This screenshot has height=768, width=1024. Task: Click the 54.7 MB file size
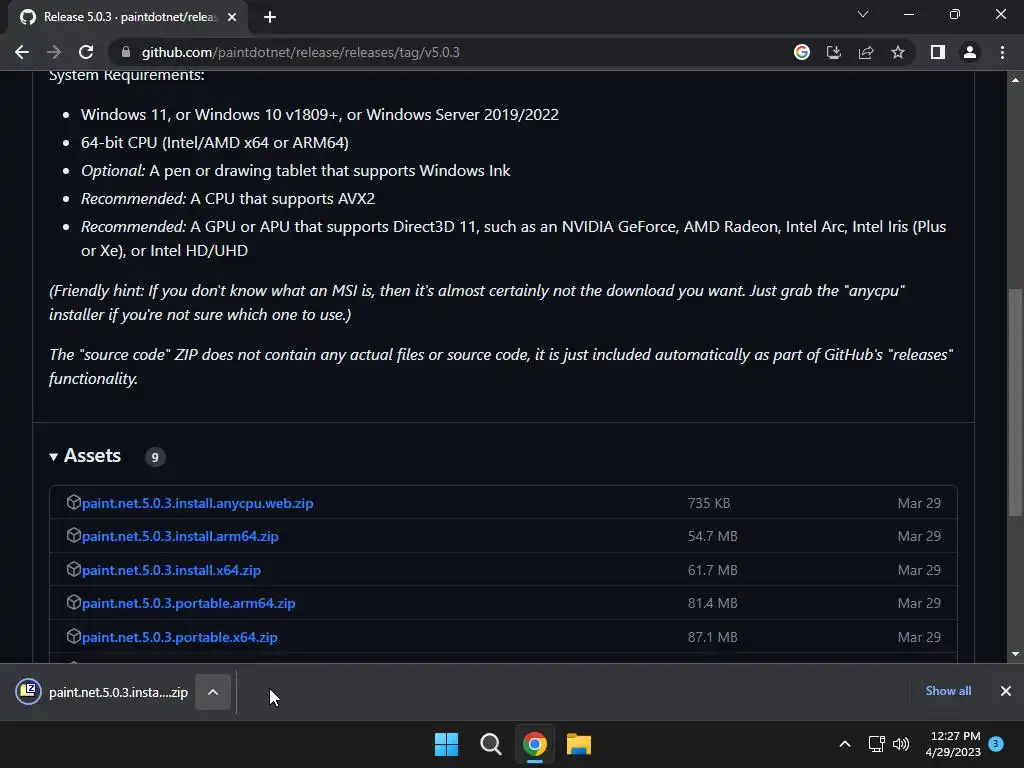tap(712, 536)
